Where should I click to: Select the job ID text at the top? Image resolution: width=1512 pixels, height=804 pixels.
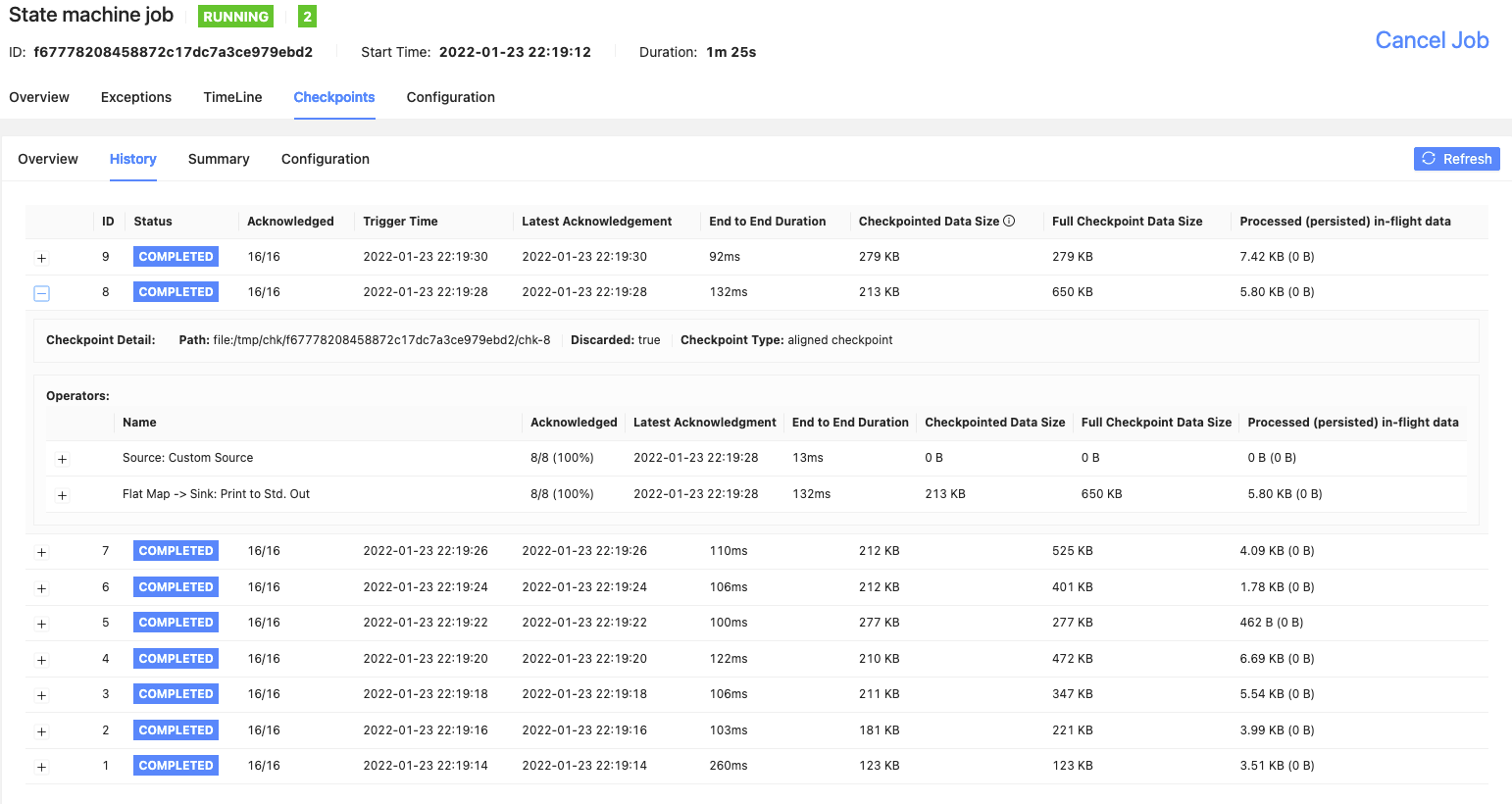tap(173, 51)
